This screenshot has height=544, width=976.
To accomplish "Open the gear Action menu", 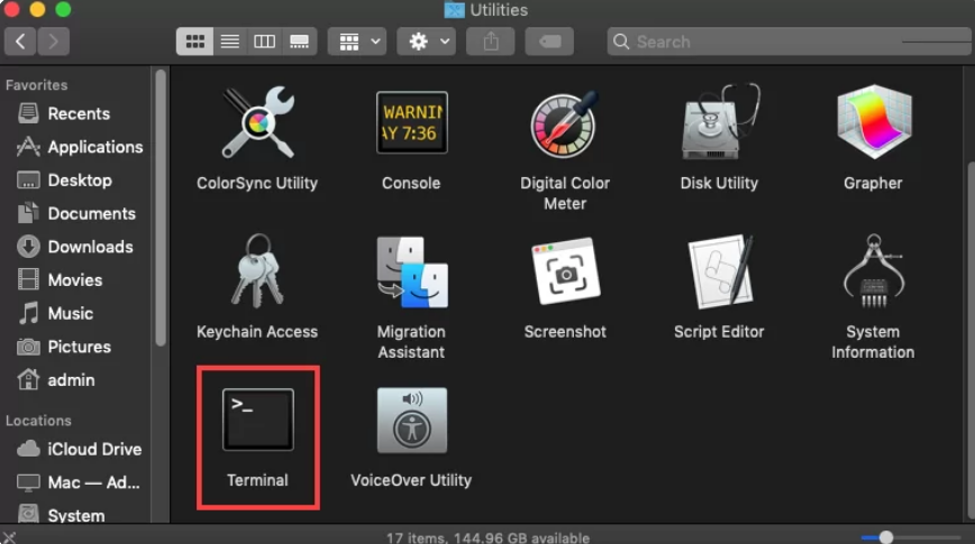I will [426, 42].
